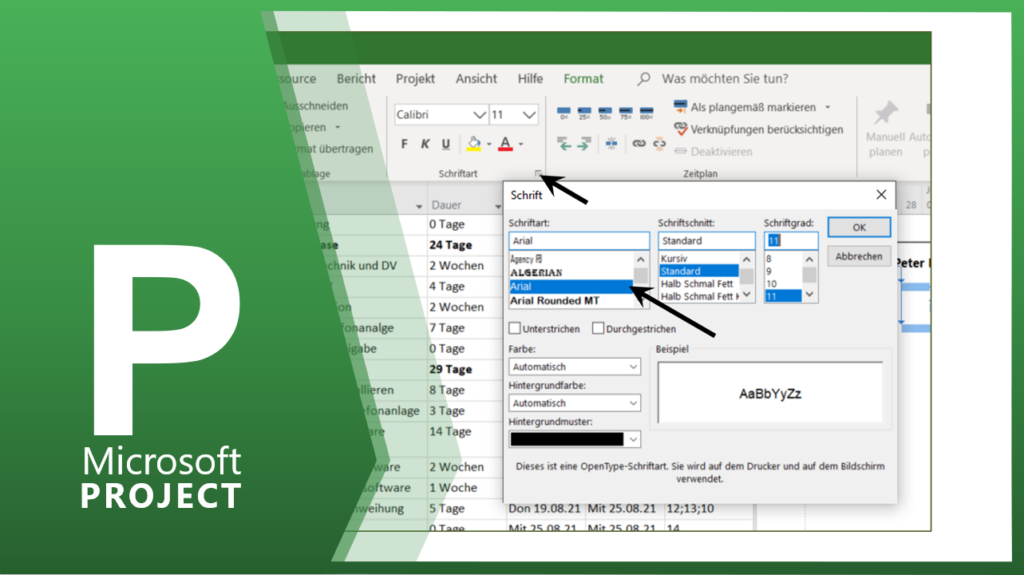Outdent task with green left arrow
The width and height of the screenshot is (1024, 575).
point(564,144)
